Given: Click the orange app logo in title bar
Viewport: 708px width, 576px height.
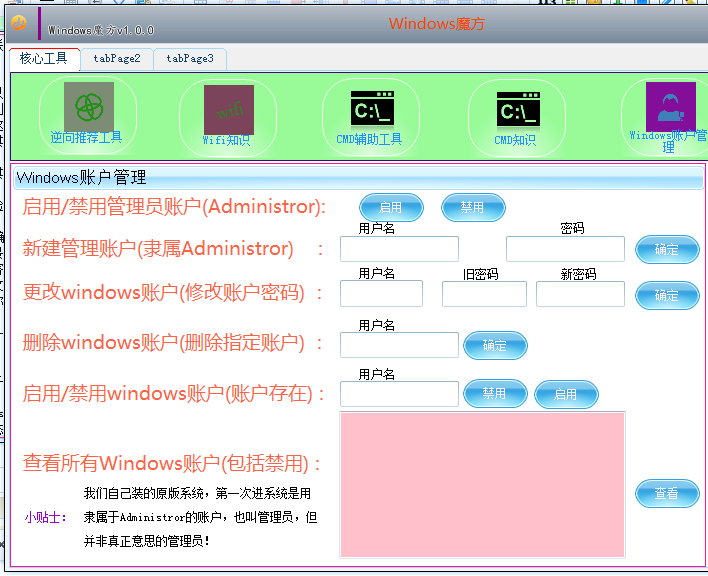Looking at the screenshot, I should pos(19,22).
